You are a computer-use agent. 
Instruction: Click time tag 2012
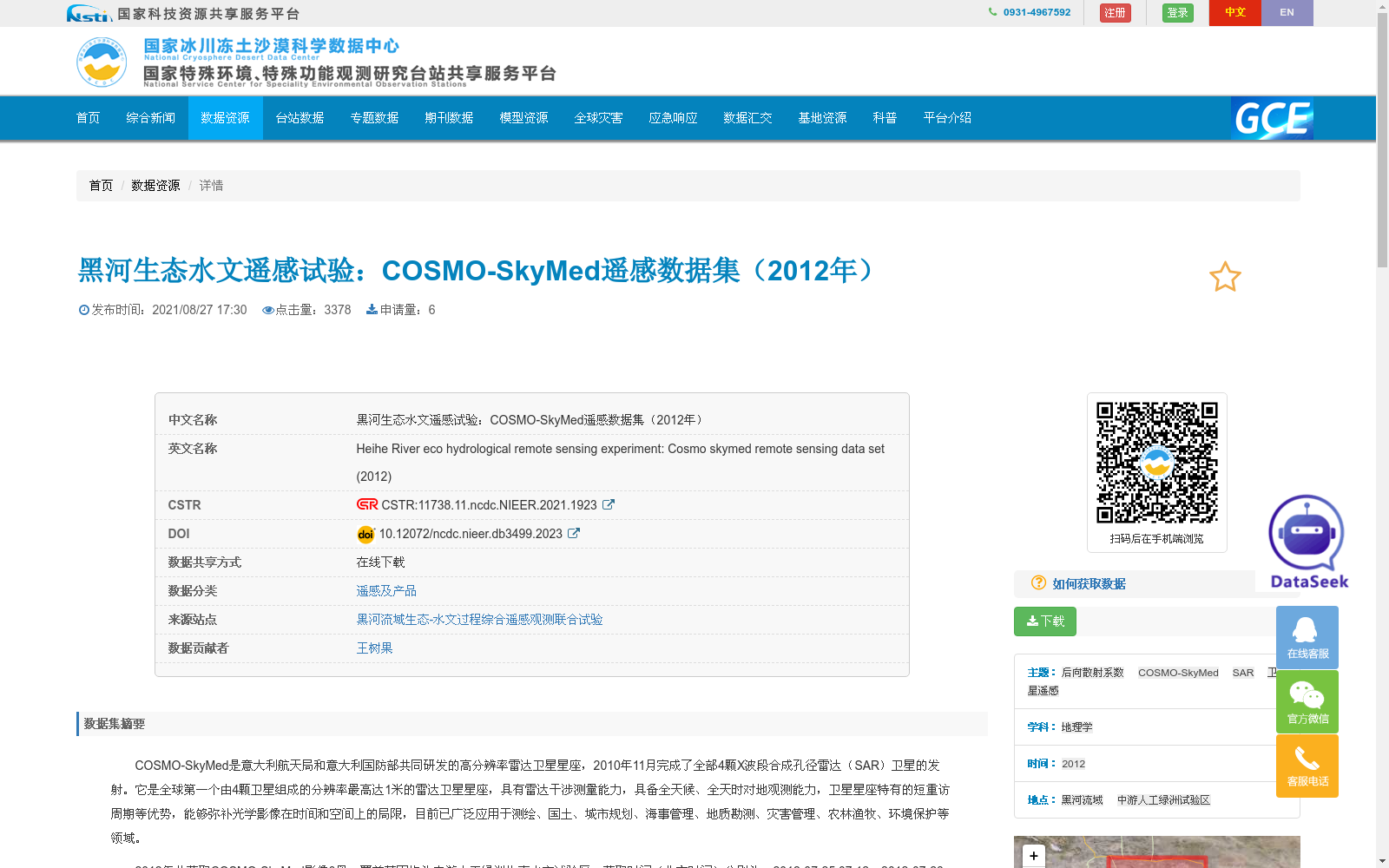(x=1073, y=764)
